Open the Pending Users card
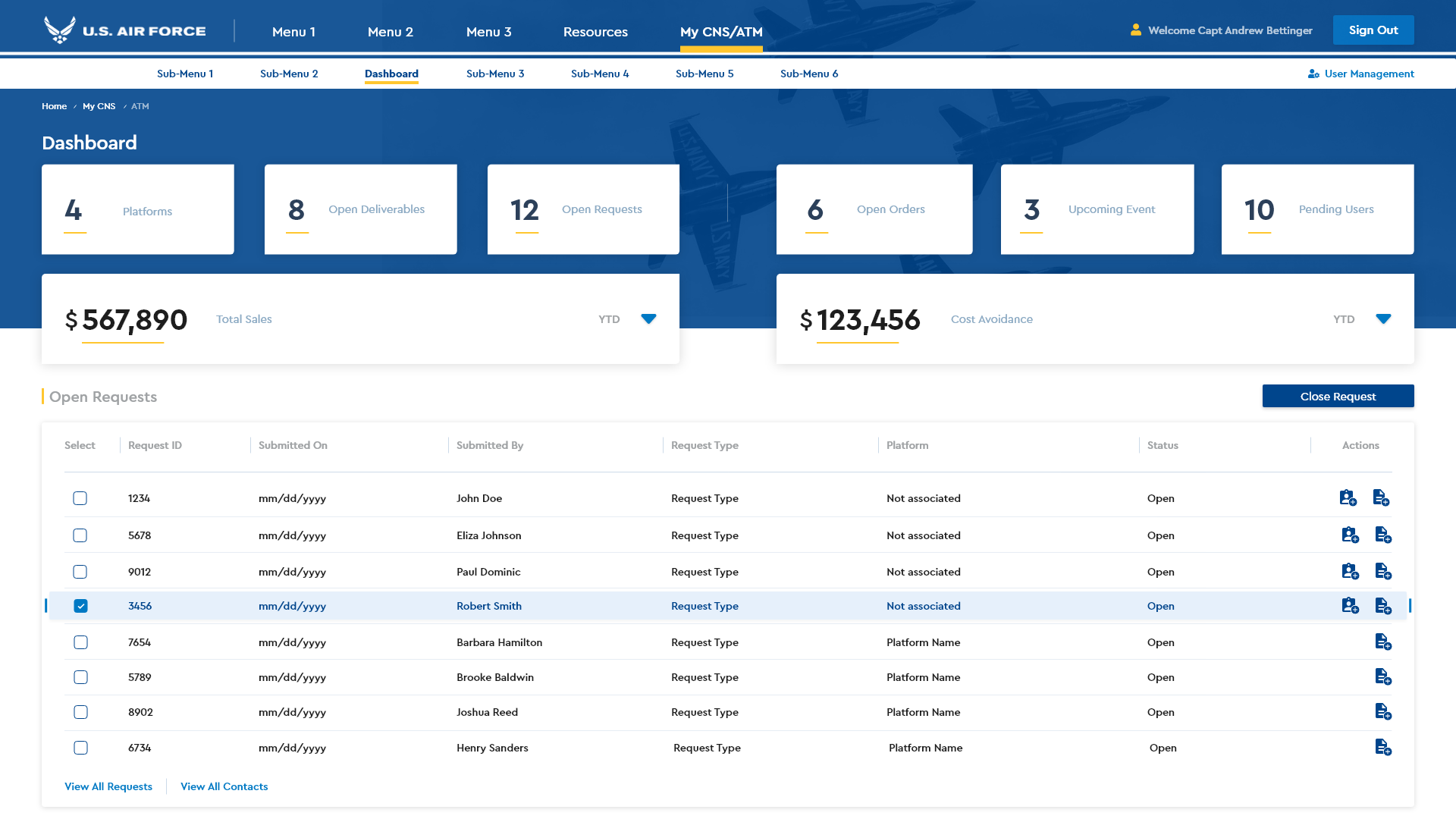The image size is (1456, 819). click(1317, 209)
